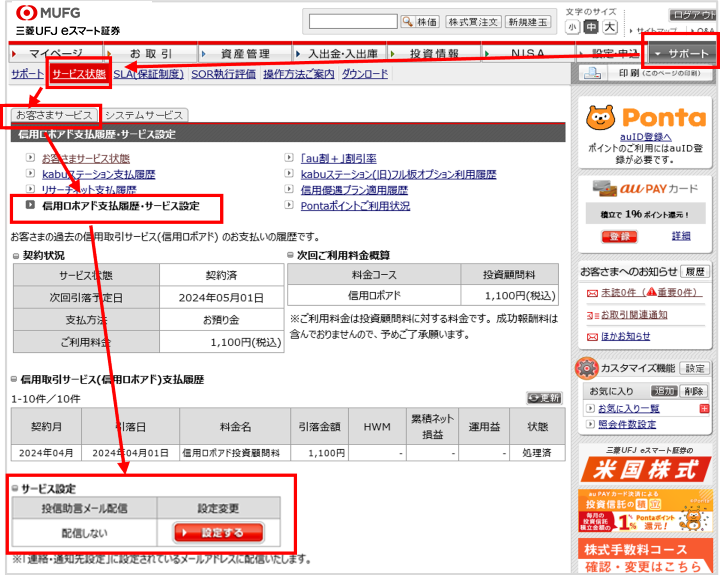Image resolution: width=720 pixels, height=575 pixels.
Task: Open the お取引 menu
Action: coord(151,53)
